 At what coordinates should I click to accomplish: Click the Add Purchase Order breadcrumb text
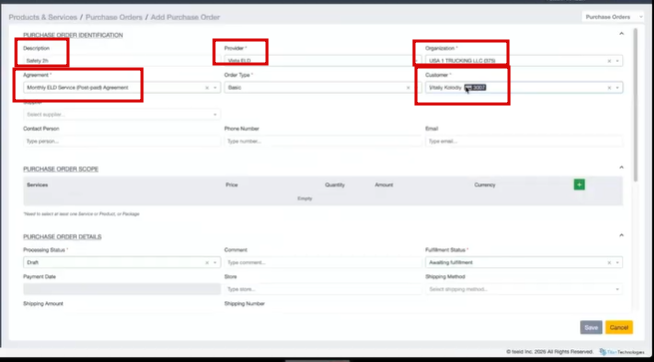tap(185, 17)
